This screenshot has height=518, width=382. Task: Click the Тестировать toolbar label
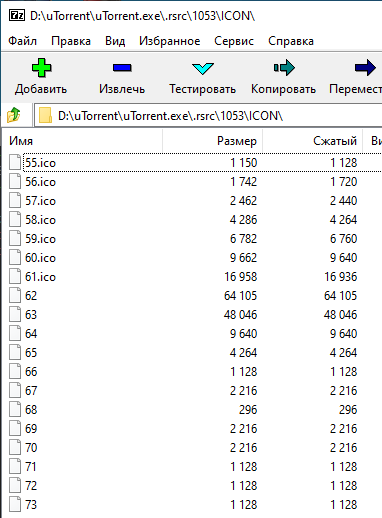pyautogui.click(x=203, y=89)
